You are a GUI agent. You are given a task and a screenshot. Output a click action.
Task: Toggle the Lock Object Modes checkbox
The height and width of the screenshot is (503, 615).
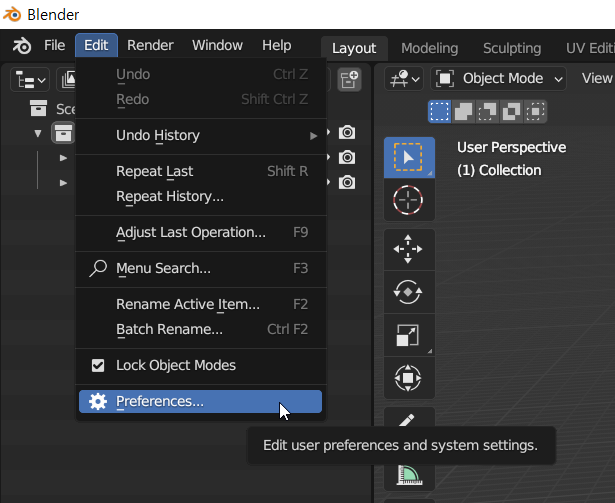coord(98,365)
